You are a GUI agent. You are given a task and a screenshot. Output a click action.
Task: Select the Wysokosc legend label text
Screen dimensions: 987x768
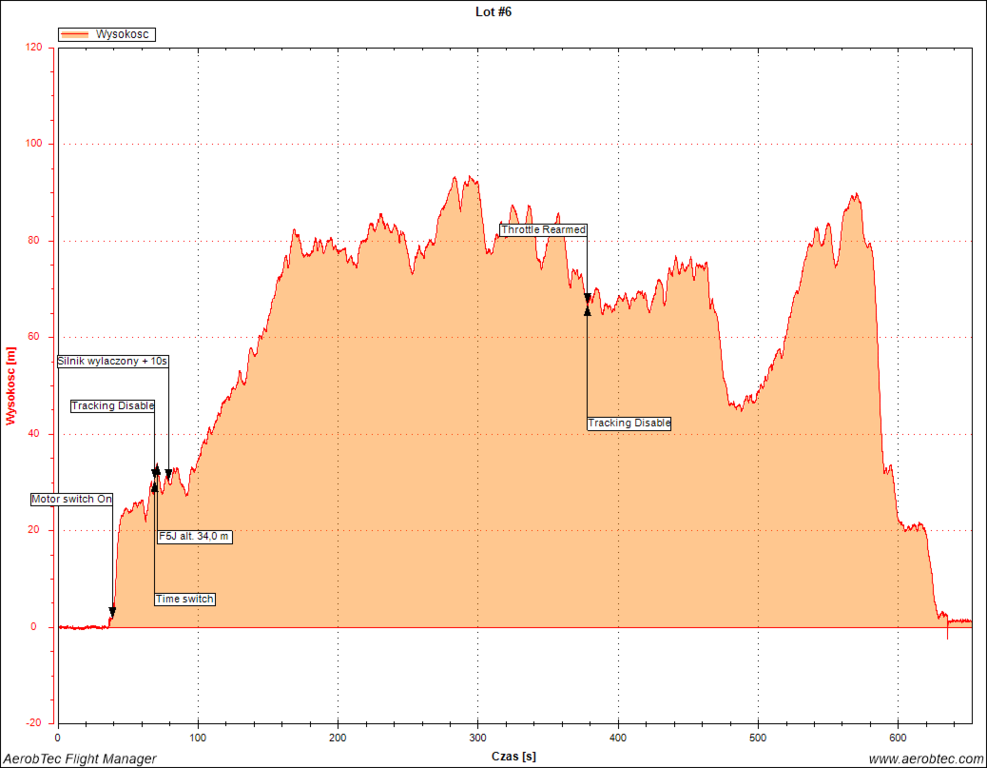(124, 34)
